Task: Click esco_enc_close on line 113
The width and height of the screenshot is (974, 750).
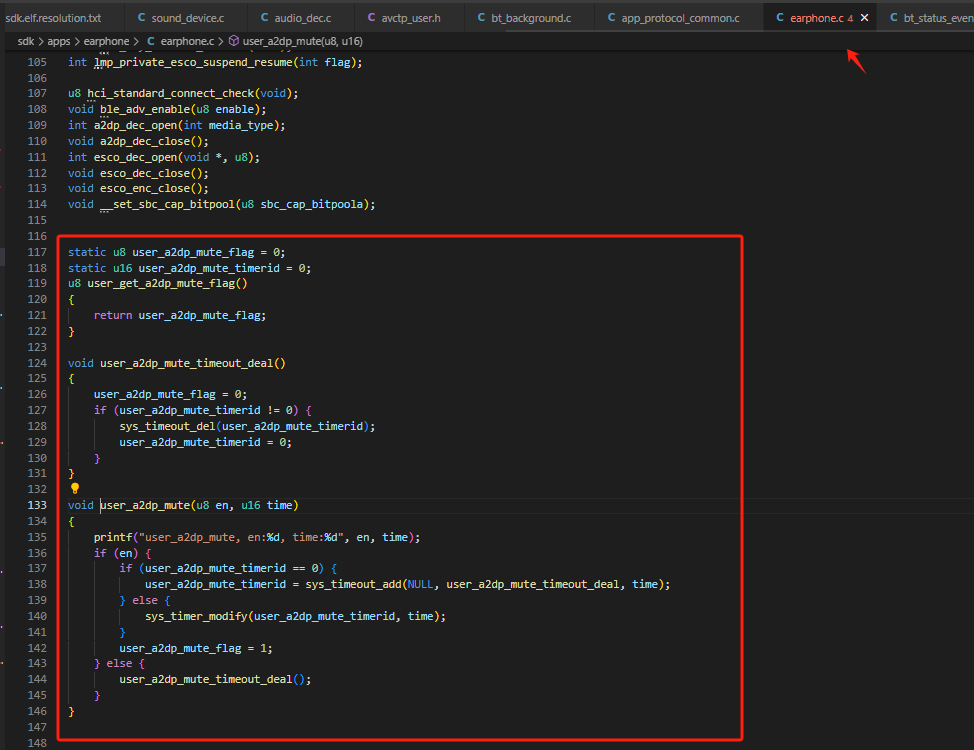Action: pos(145,188)
